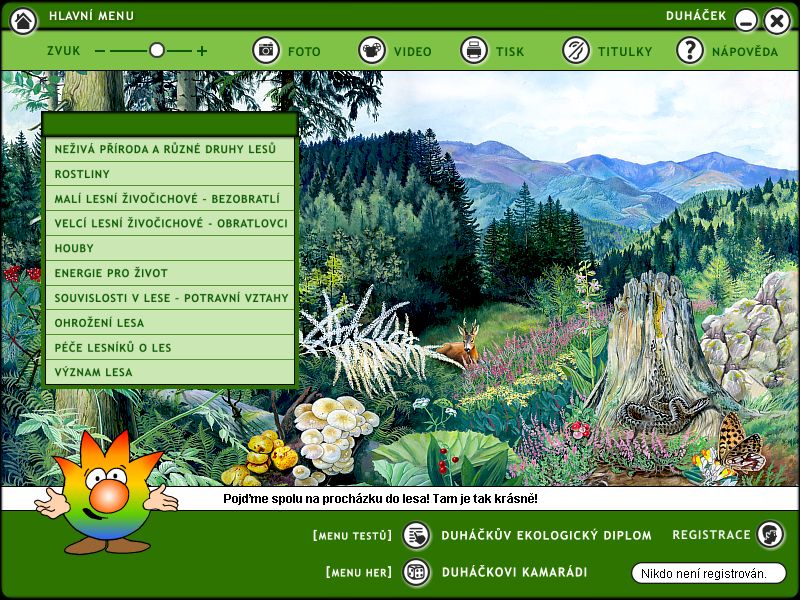Screen dimensions: 800x600
Task: Click the Nápověda label
Action: [x=745, y=52]
